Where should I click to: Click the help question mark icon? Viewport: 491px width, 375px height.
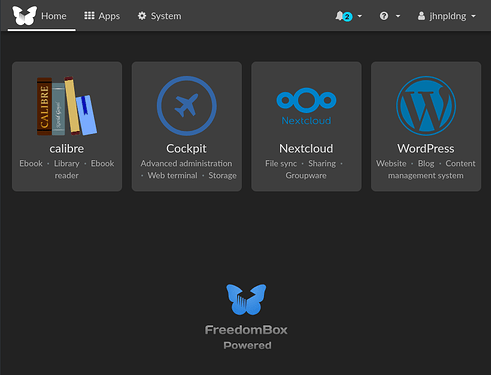[384, 16]
